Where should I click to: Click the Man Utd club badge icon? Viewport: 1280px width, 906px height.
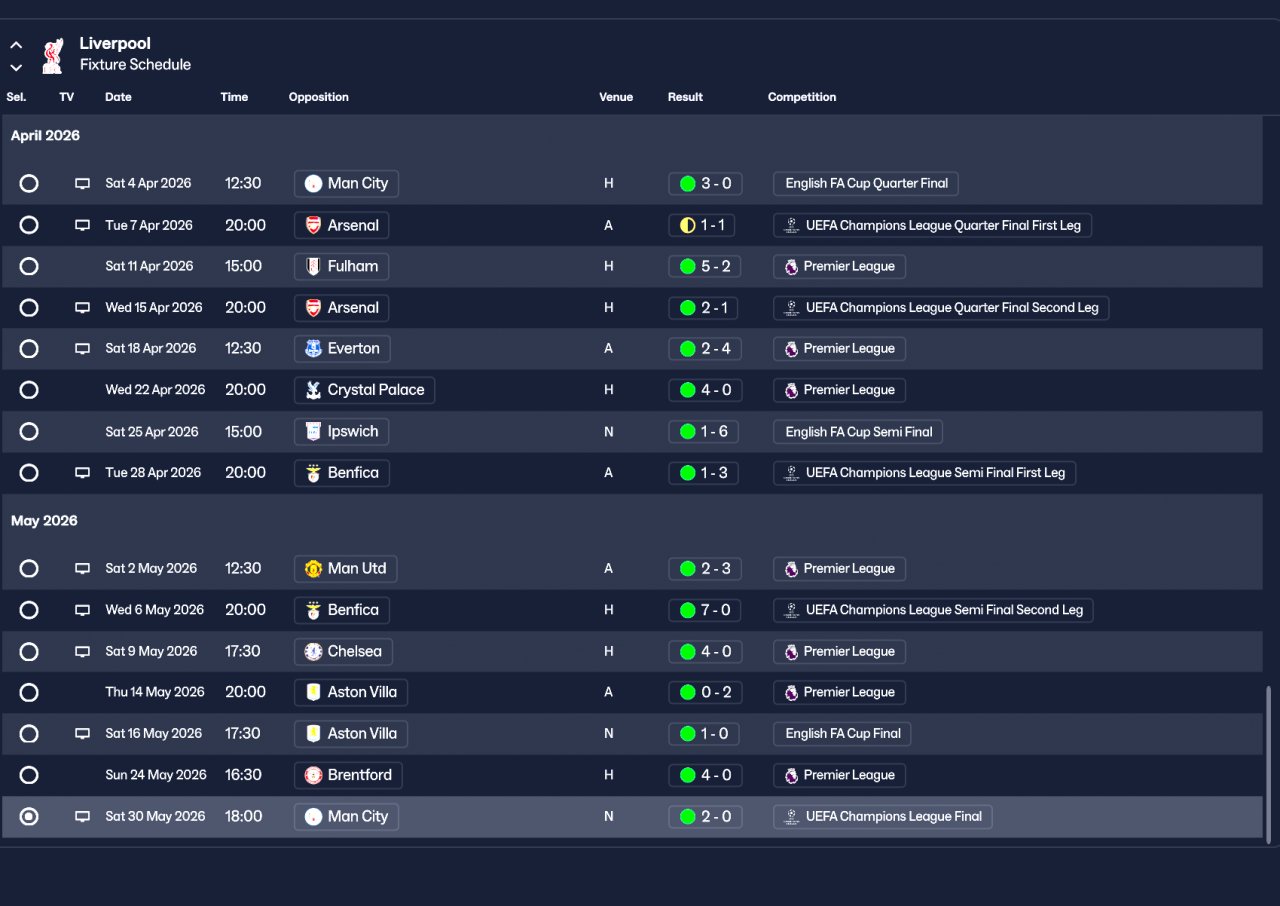coord(313,569)
